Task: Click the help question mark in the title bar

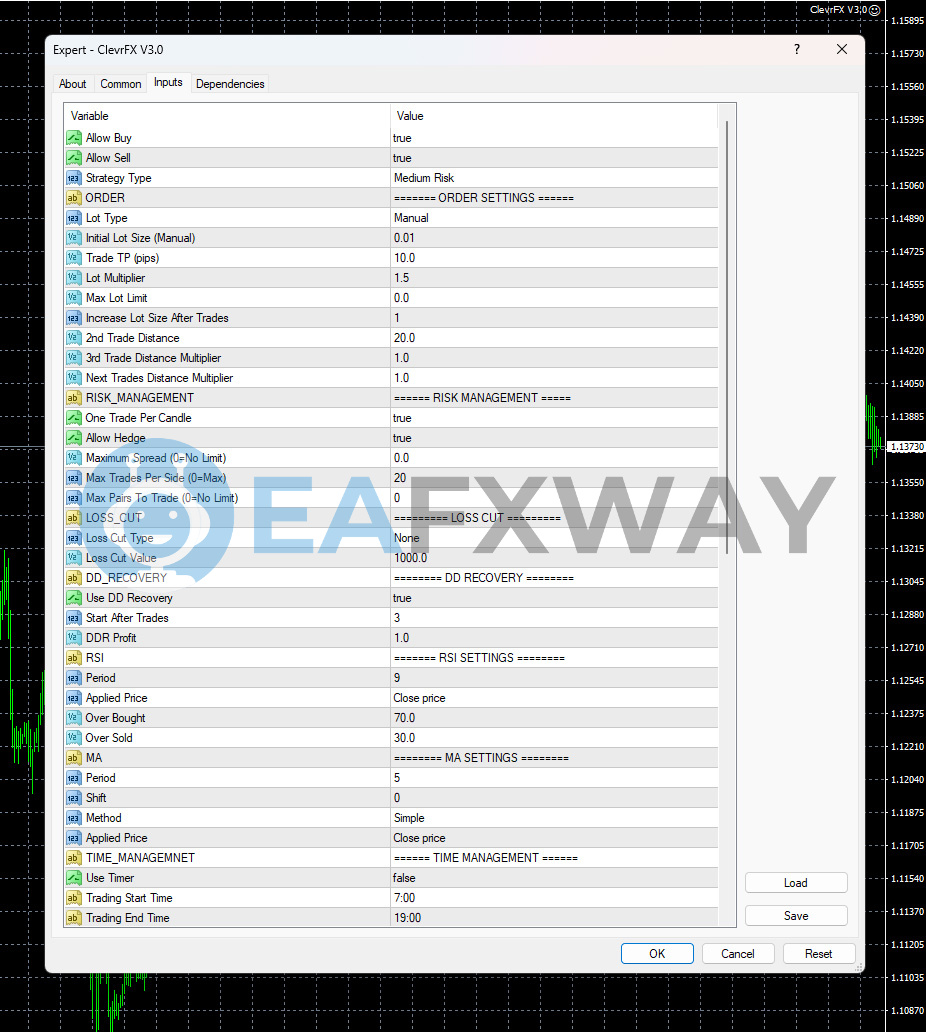Action: pos(796,49)
